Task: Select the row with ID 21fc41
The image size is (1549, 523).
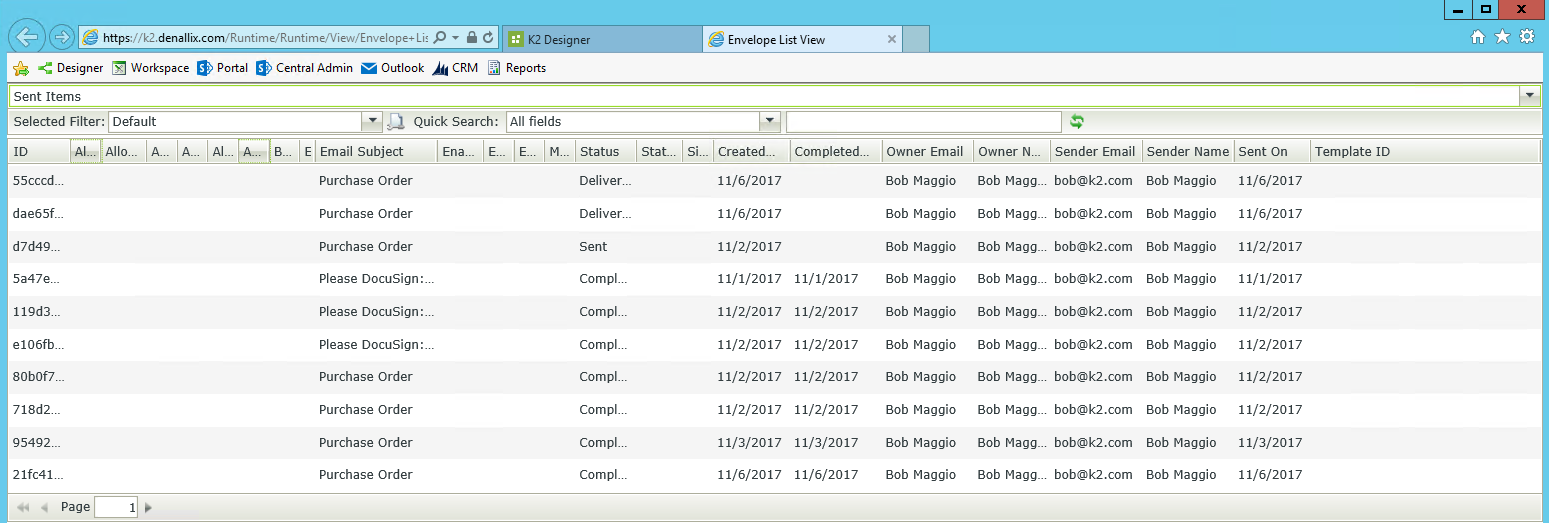Action: pos(775,475)
